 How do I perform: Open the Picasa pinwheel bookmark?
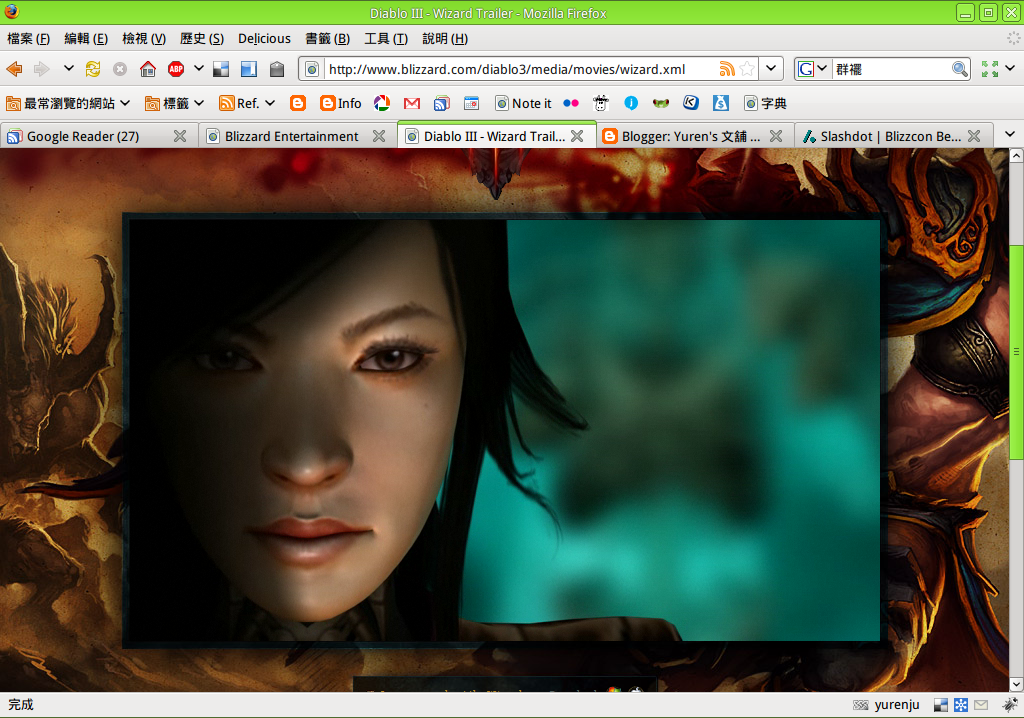point(382,103)
